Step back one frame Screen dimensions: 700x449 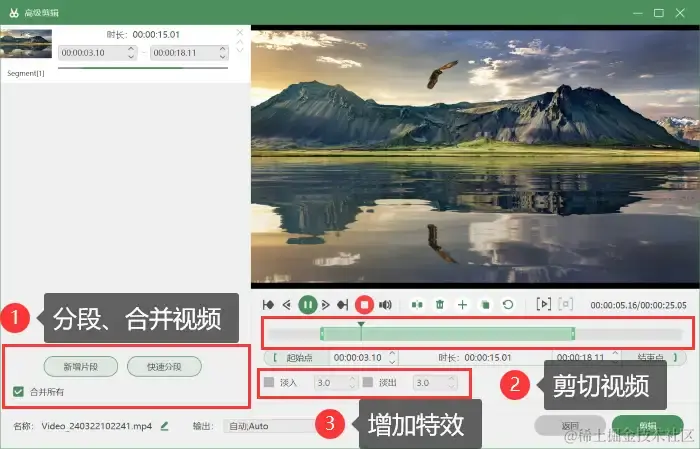coord(287,305)
